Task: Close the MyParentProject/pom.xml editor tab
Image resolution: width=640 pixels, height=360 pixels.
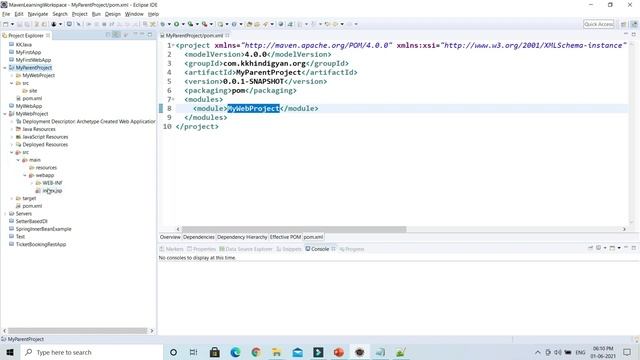Action: pyautogui.click(x=227, y=36)
